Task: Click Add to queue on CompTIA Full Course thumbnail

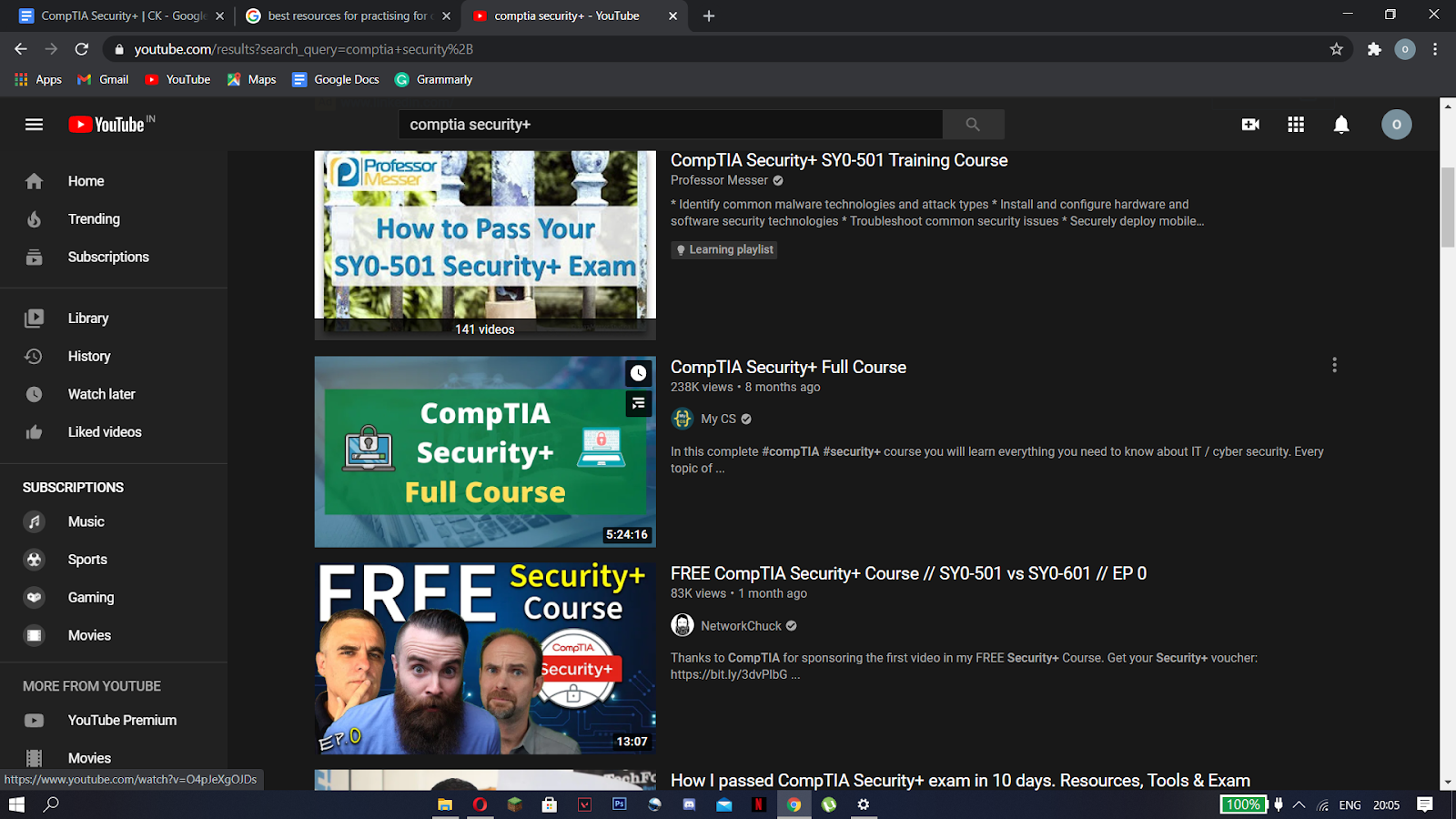Action: click(639, 403)
